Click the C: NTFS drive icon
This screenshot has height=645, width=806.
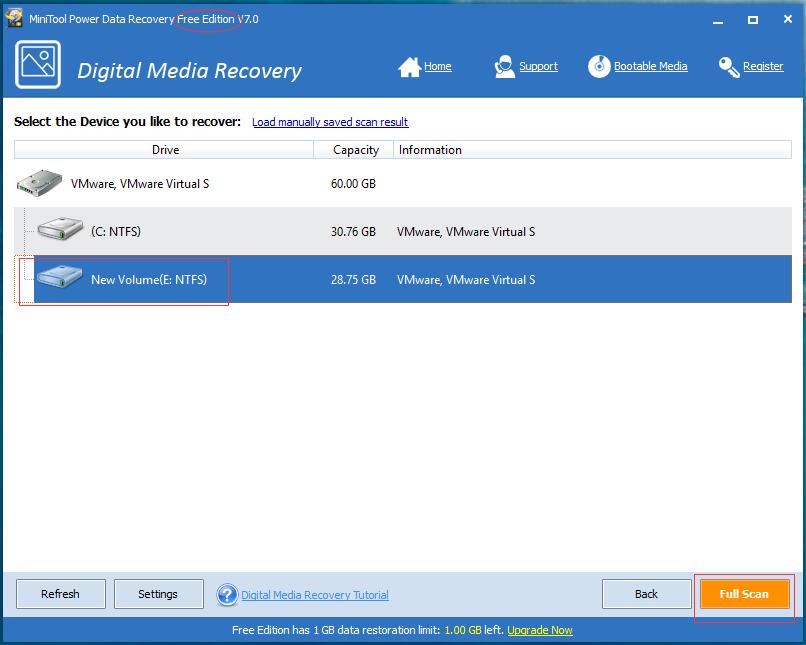[x=60, y=229]
